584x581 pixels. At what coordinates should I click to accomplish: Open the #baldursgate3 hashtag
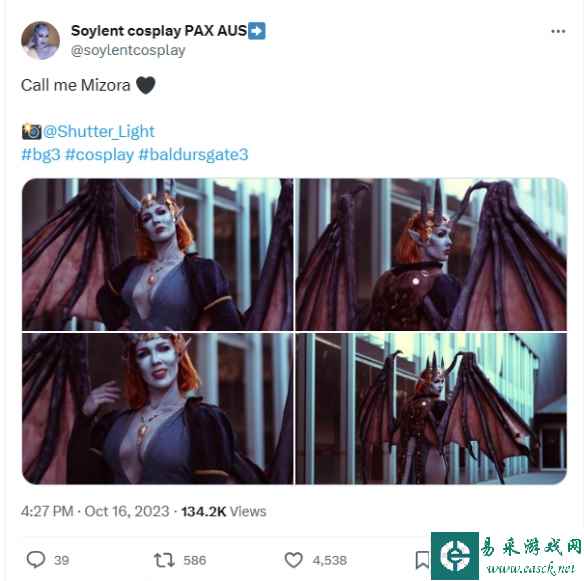(x=193, y=154)
